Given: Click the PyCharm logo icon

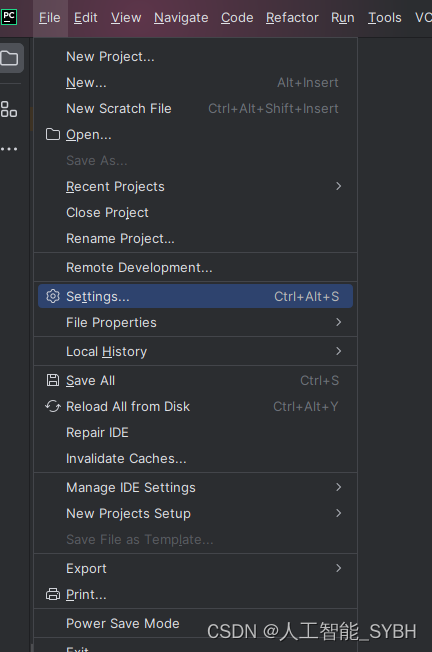Looking at the screenshot, I should [x=9, y=17].
